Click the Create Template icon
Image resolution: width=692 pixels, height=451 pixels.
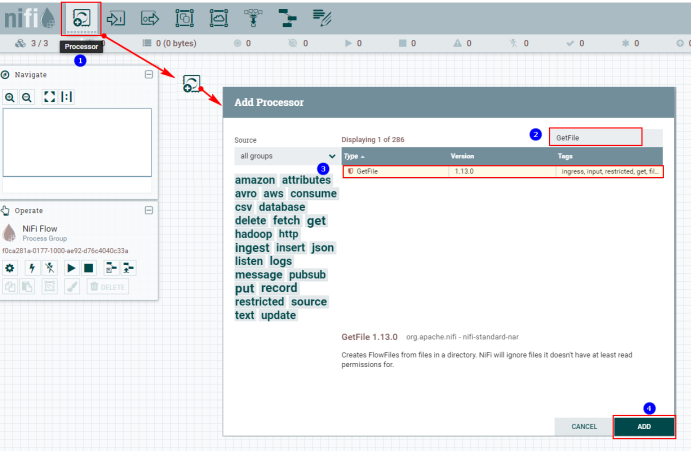(x=111, y=268)
